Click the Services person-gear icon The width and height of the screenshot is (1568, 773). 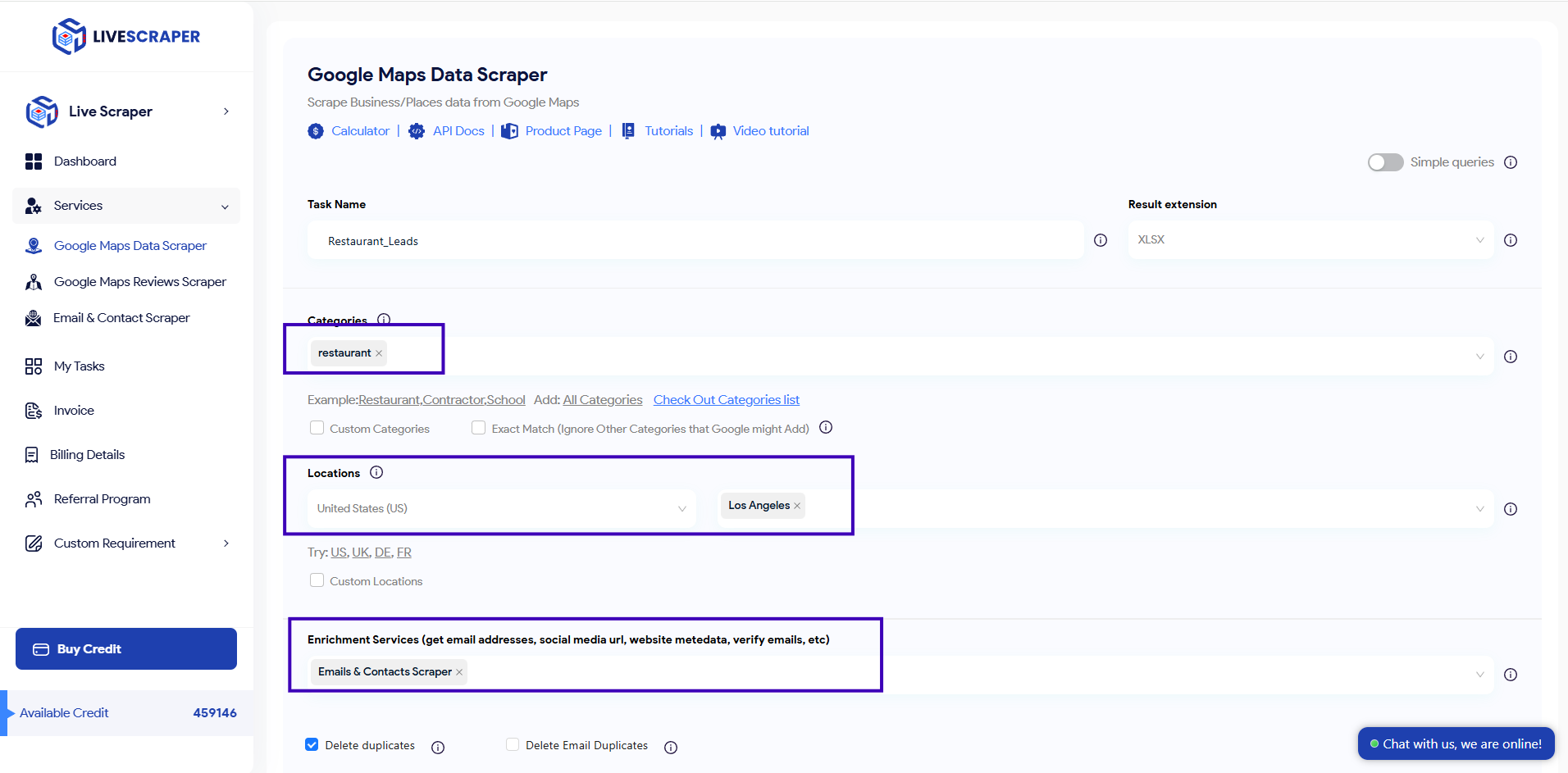tap(34, 206)
